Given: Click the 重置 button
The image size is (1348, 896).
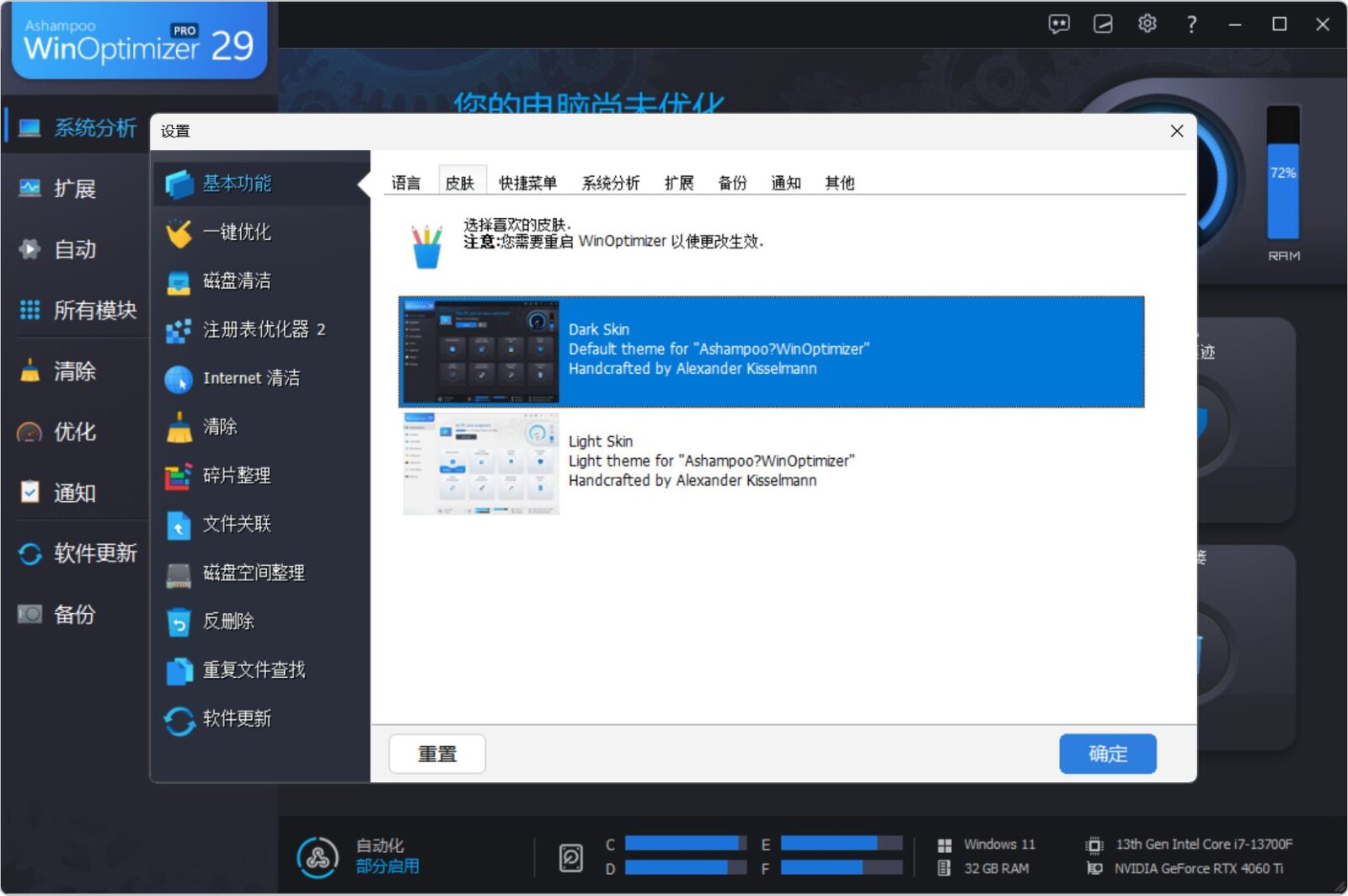Looking at the screenshot, I should pyautogui.click(x=437, y=754).
